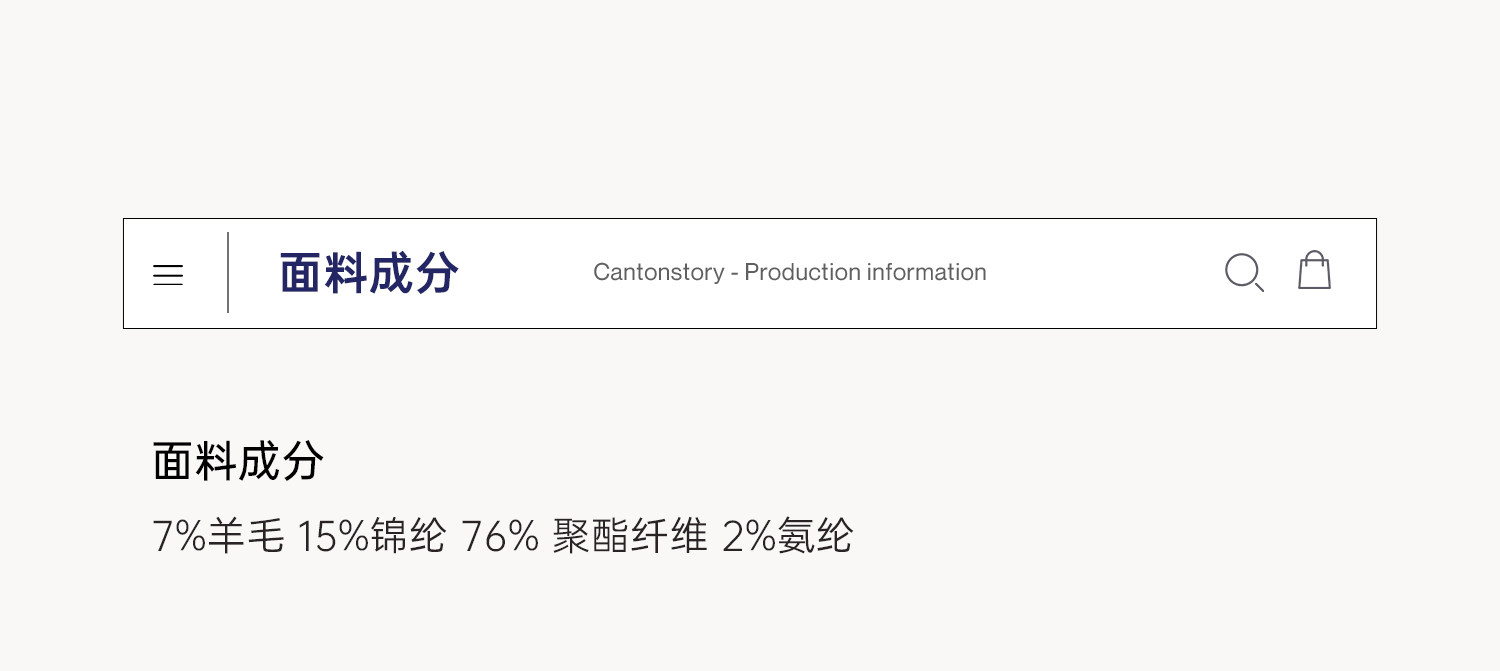The image size is (1500, 671).
Task: Click the 7% figure in the composition line
Action: [x=180, y=537]
